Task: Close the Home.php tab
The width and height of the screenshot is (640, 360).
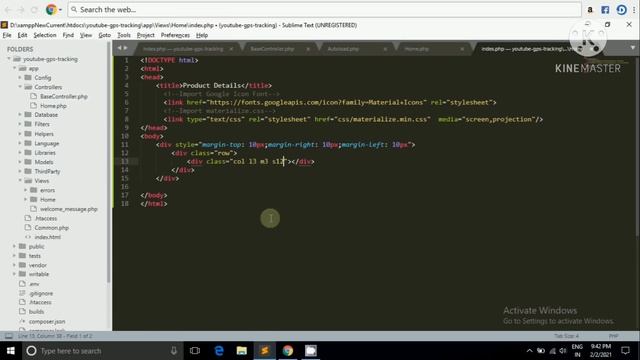Action: [462, 49]
